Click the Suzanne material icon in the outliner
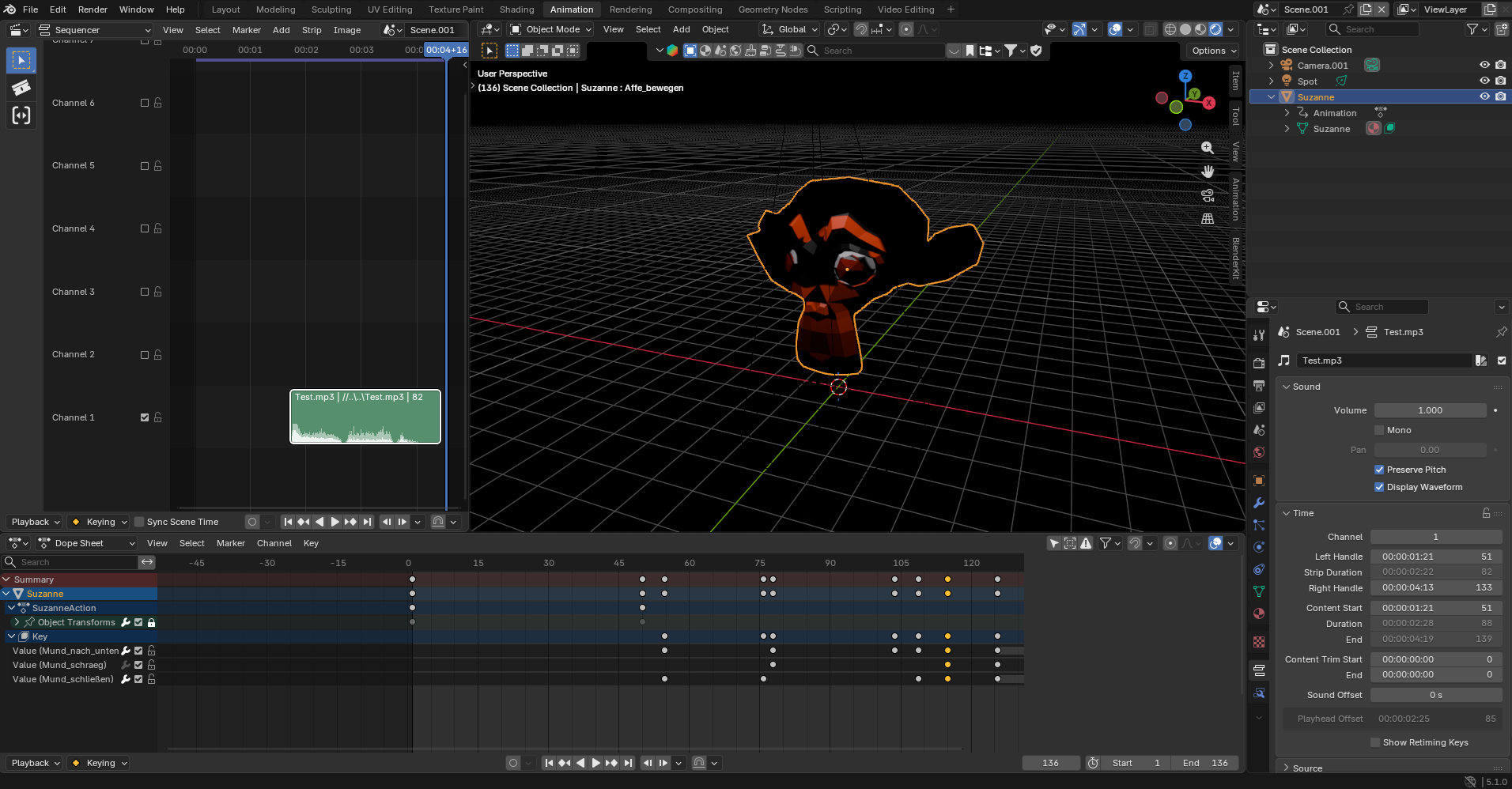1512x789 pixels. point(1374,129)
